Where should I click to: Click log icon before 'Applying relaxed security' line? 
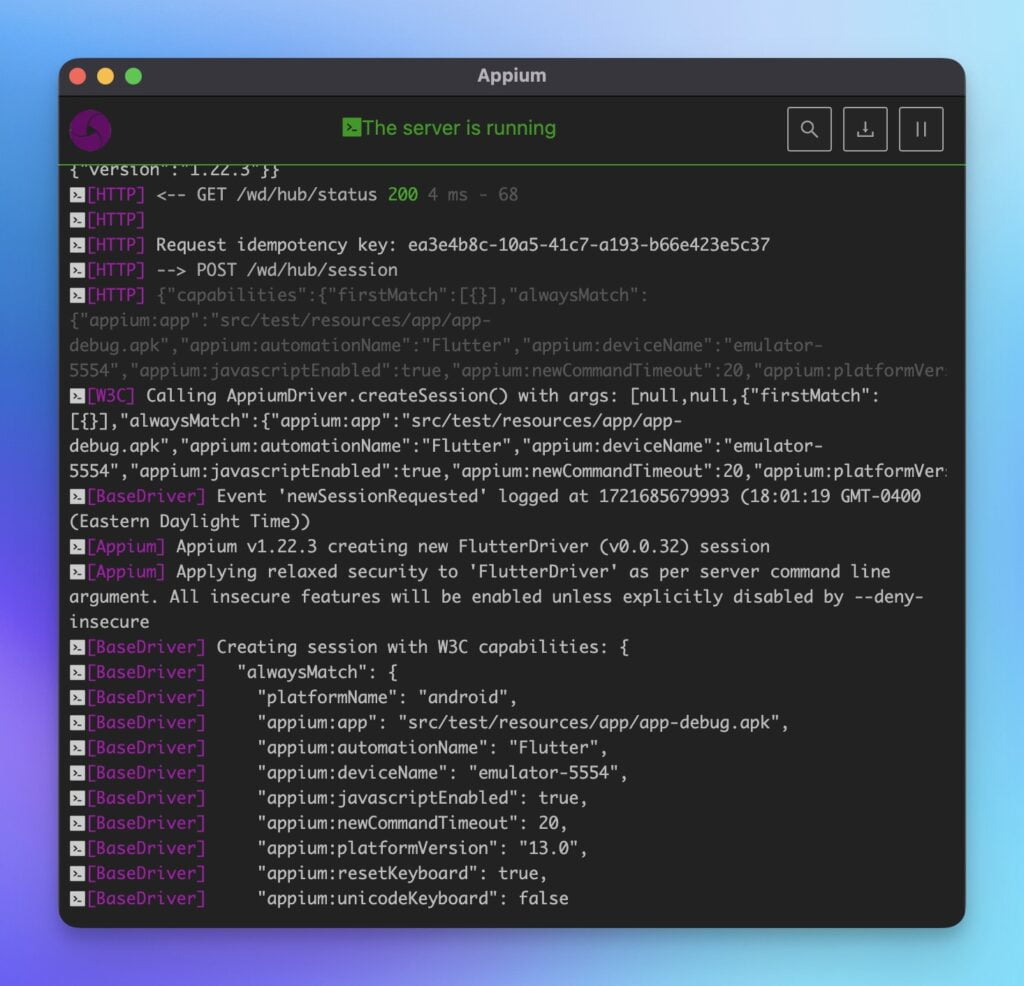(77, 572)
